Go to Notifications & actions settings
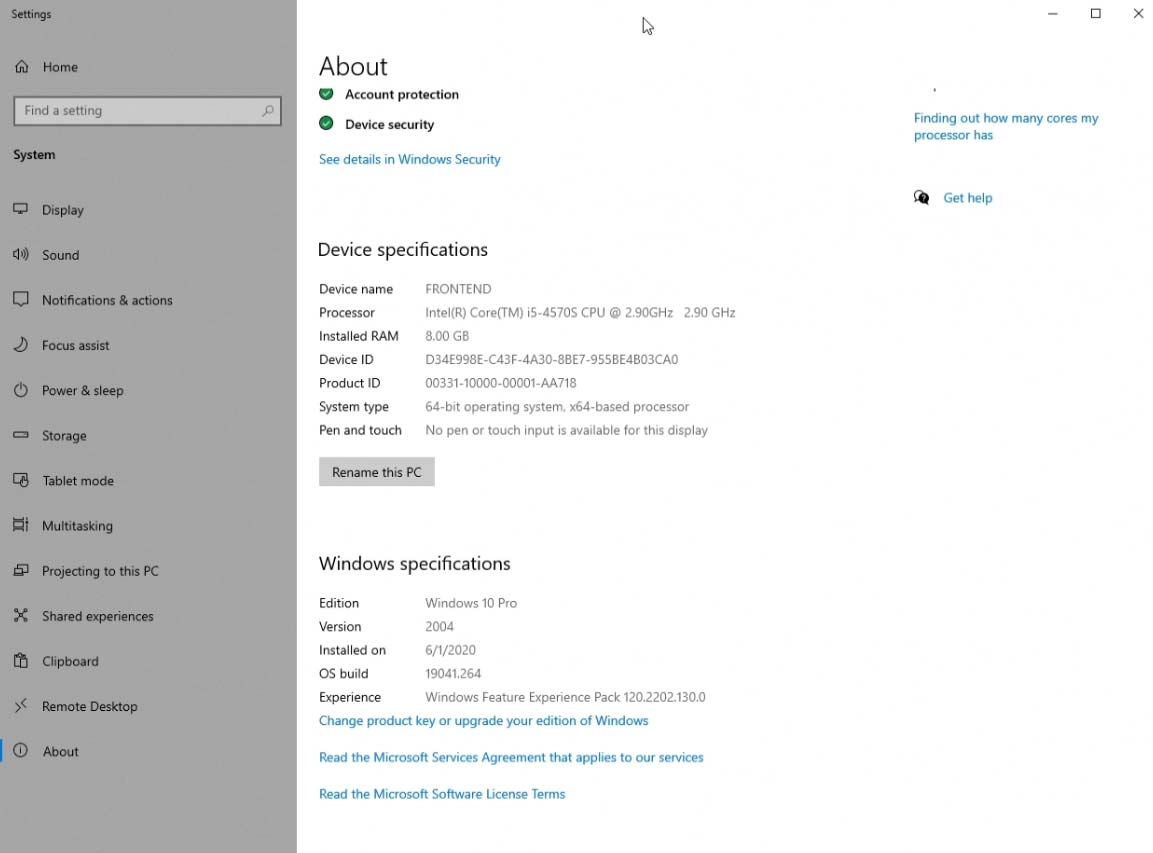Viewport: 1153px width, 853px height. (x=107, y=300)
